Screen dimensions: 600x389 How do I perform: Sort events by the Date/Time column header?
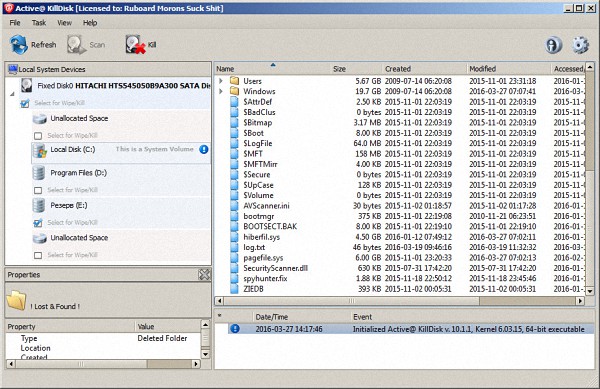coord(302,317)
